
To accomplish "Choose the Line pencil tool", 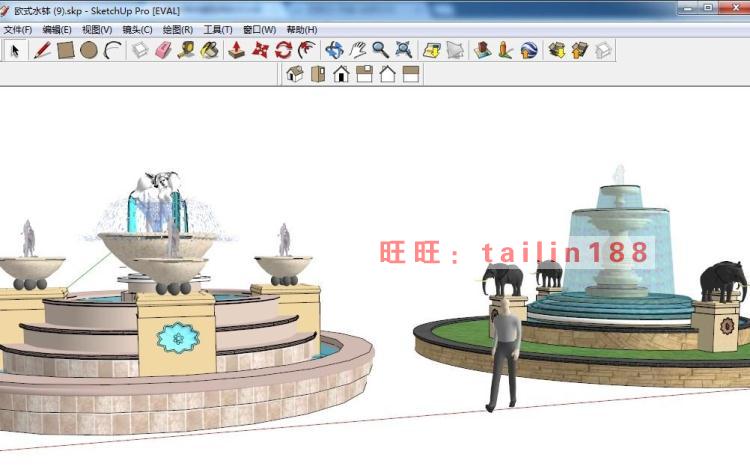I will click(42, 50).
